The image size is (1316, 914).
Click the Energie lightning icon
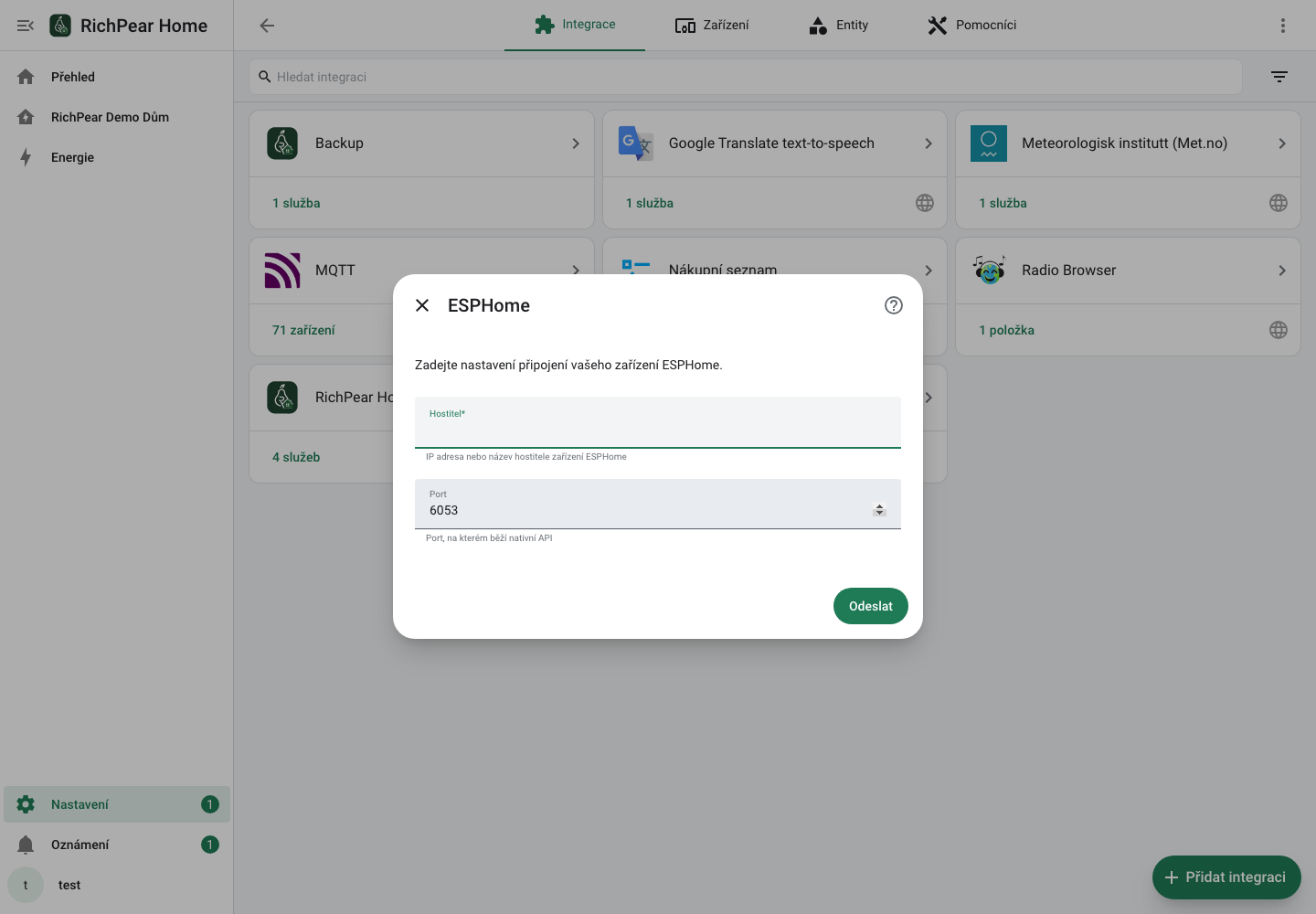(x=26, y=157)
